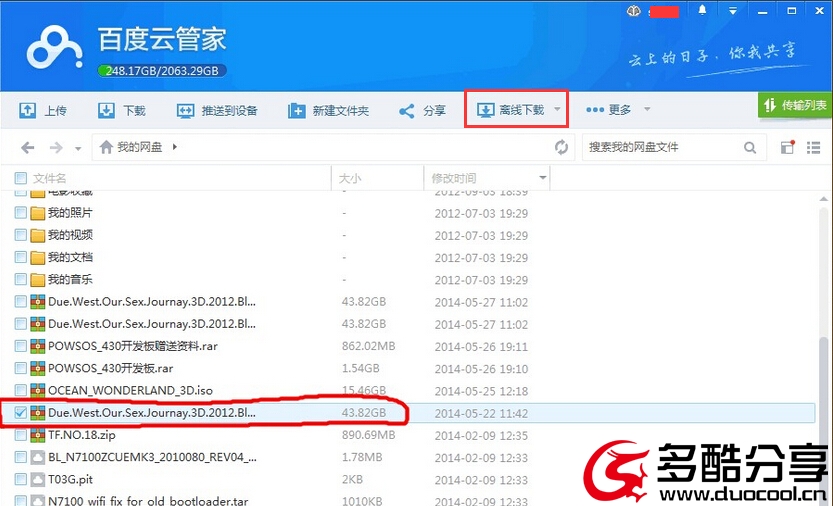Select the file name POWSOS_430开发板赠送资料.rar
Viewport: 833px width, 506px height.
click(x=133, y=346)
